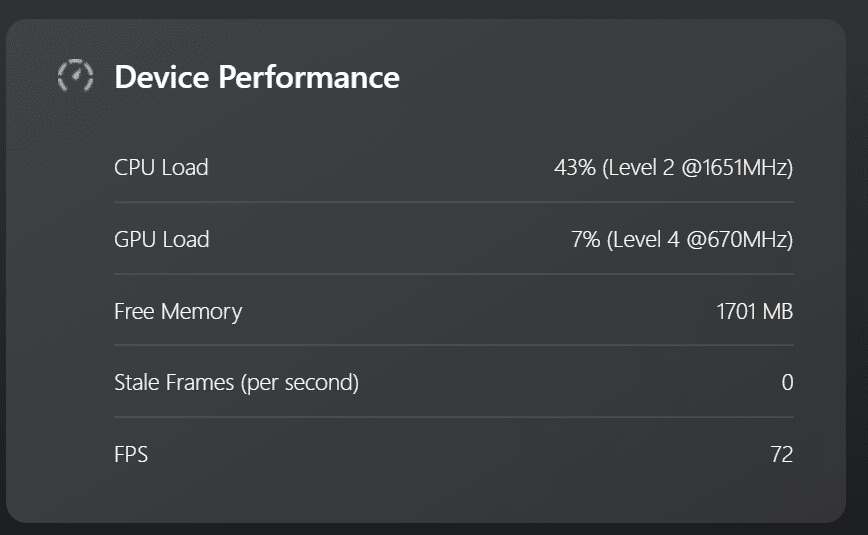868x535 pixels.
Task: Click the CPU Load label
Action: [161, 167]
